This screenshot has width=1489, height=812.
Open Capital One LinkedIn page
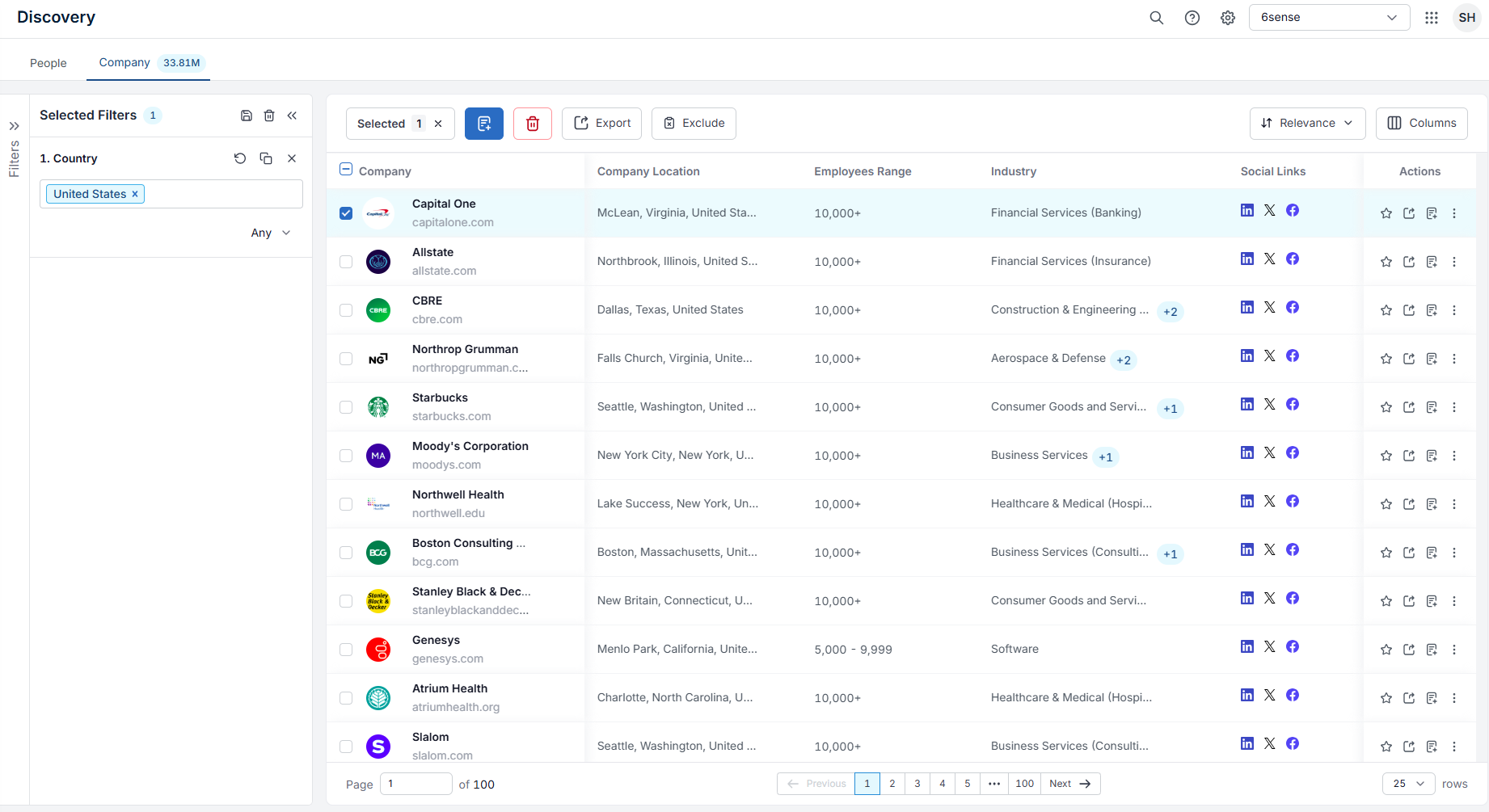[x=1247, y=210]
